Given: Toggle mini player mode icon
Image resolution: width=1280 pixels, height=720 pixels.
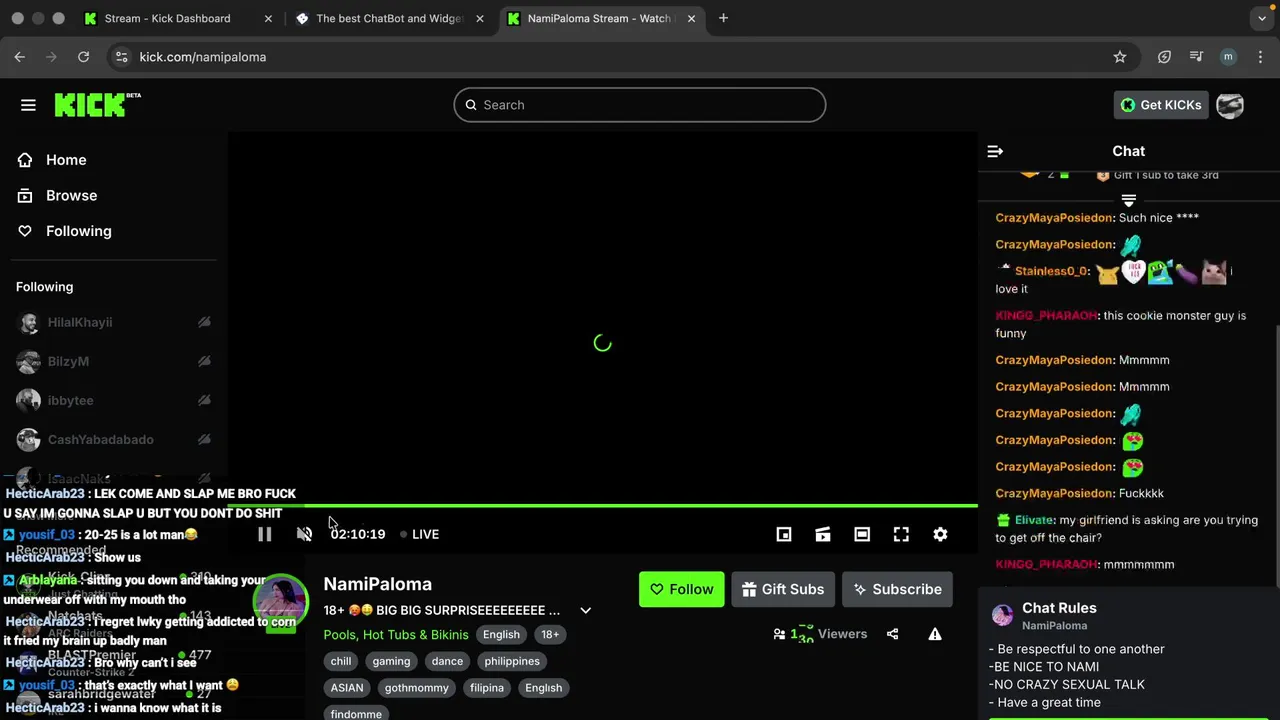Looking at the screenshot, I should click(784, 535).
